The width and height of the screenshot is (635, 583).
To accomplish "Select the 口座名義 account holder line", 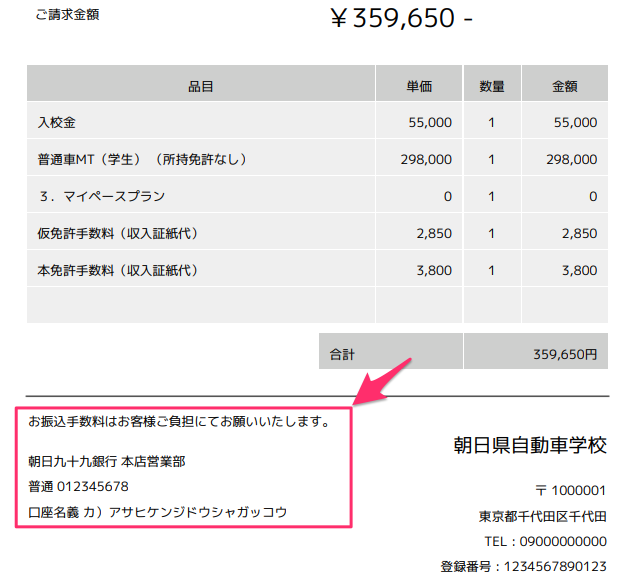I will tap(158, 512).
